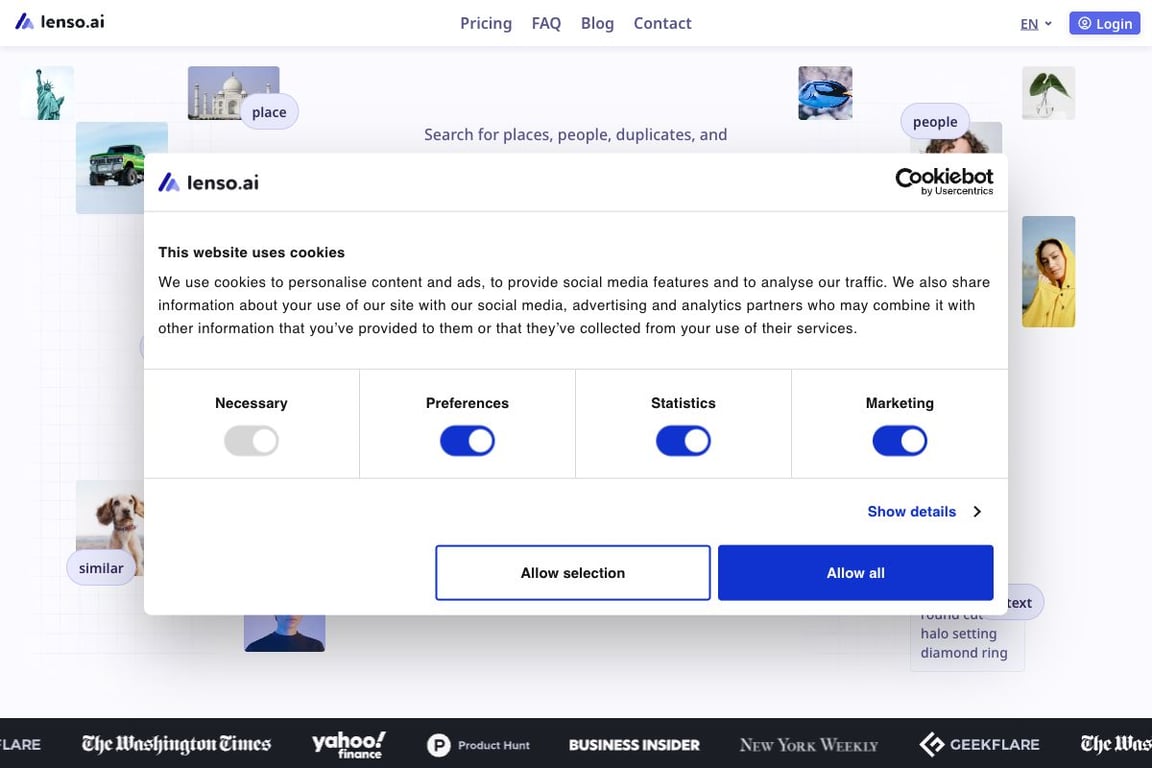Open the Contact page
Image resolution: width=1152 pixels, height=768 pixels.
[662, 24]
